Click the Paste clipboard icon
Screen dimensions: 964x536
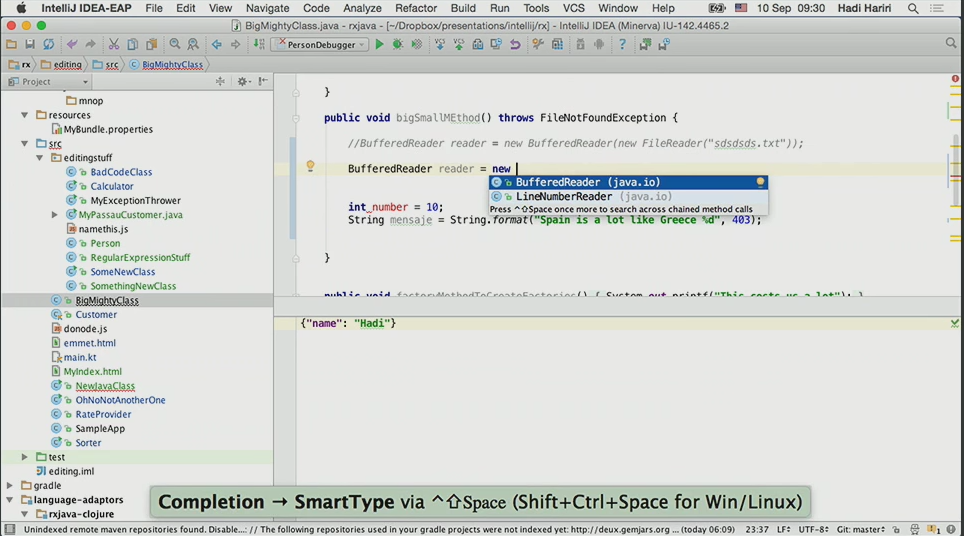point(151,44)
